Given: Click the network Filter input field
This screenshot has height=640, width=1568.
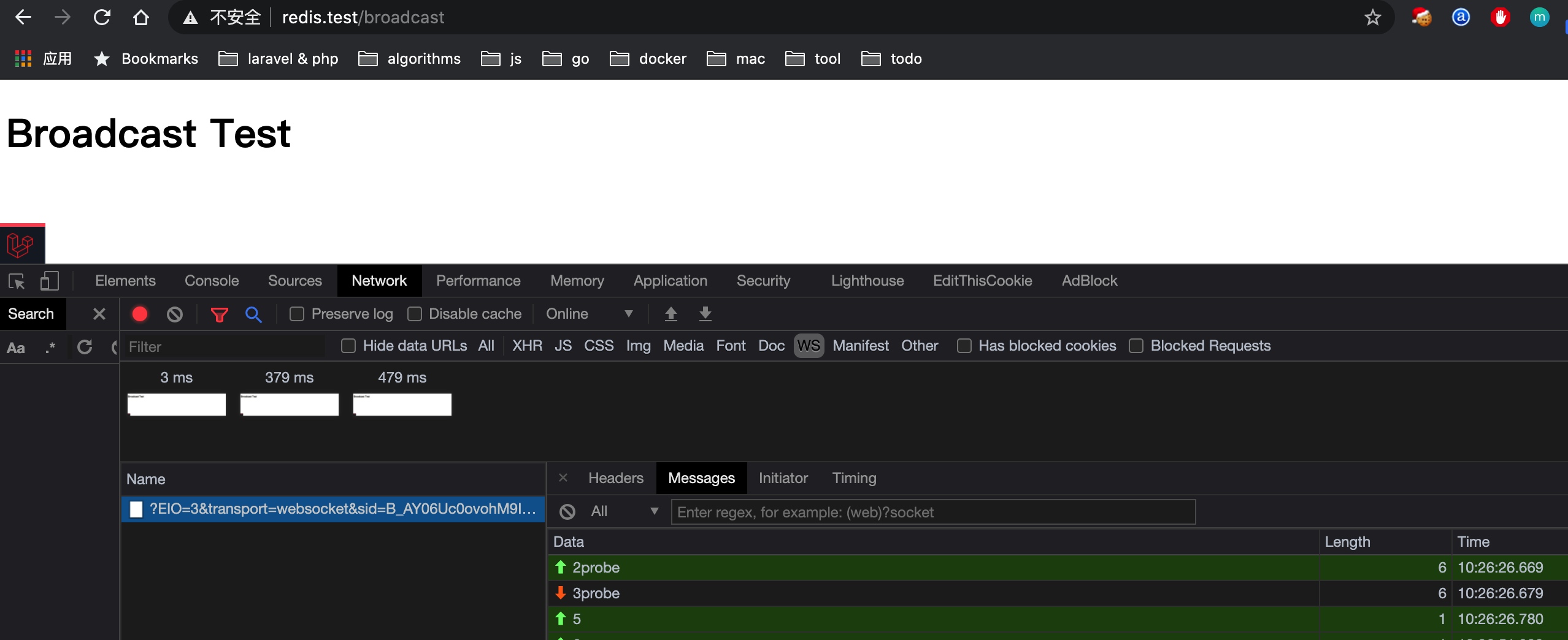Looking at the screenshot, I should pyautogui.click(x=225, y=346).
